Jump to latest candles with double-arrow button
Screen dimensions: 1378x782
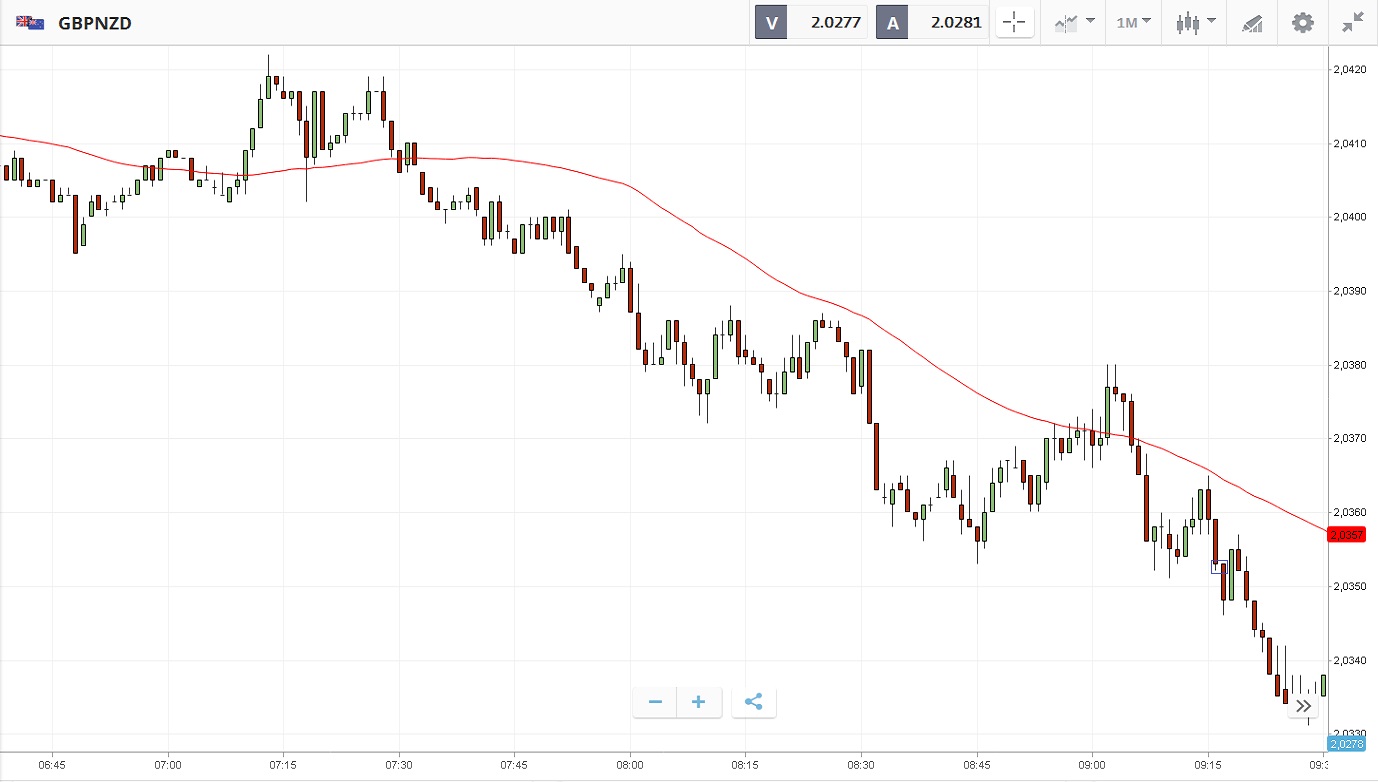click(x=1303, y=706)
